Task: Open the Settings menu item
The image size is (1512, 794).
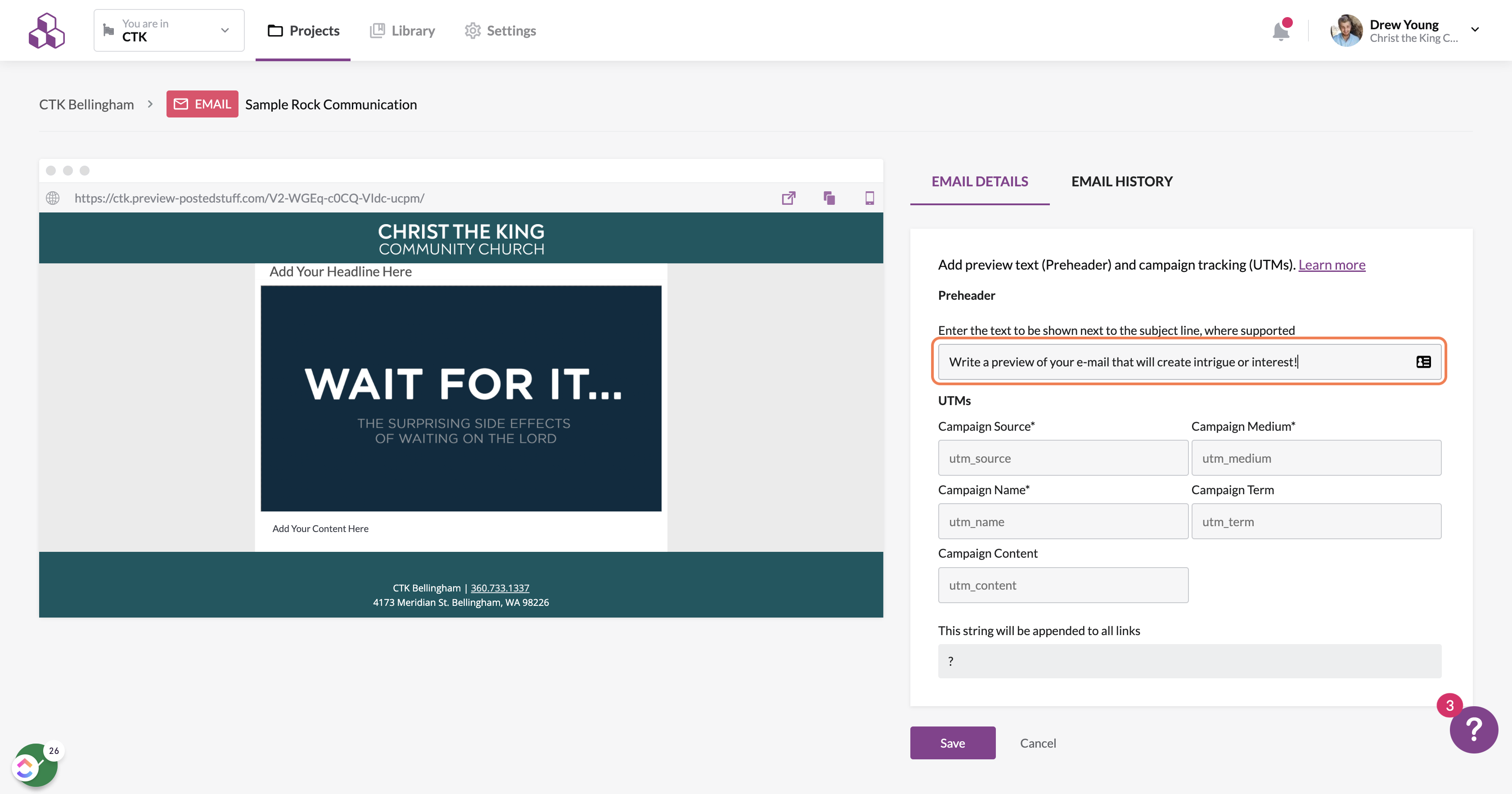Action: 501,31
